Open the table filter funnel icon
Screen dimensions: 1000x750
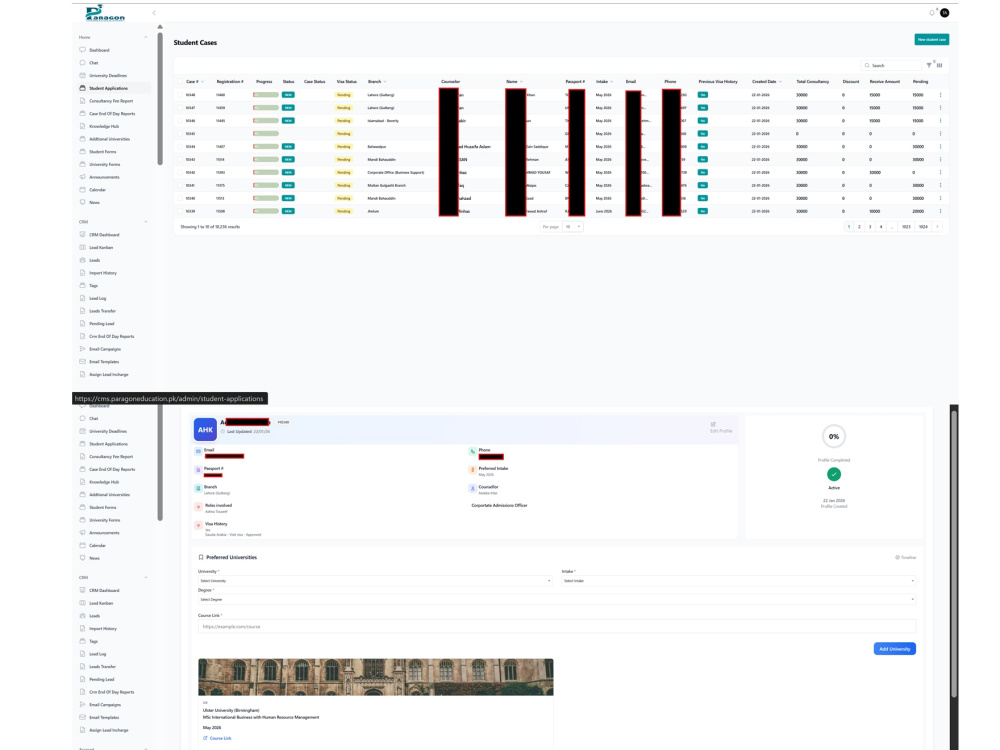click(x=929, y=65)
